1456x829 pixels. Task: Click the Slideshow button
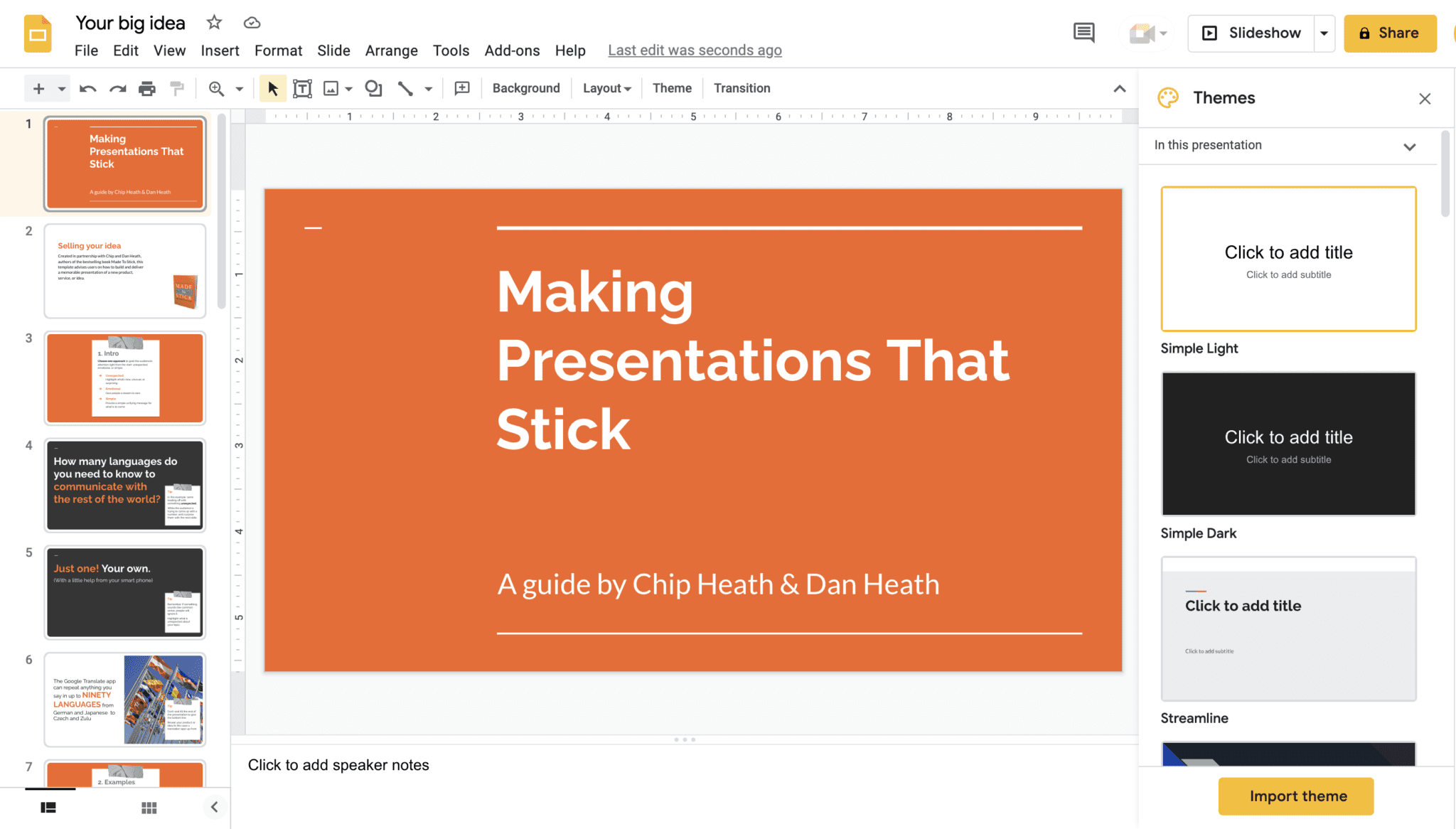(x=1251, y=33)
